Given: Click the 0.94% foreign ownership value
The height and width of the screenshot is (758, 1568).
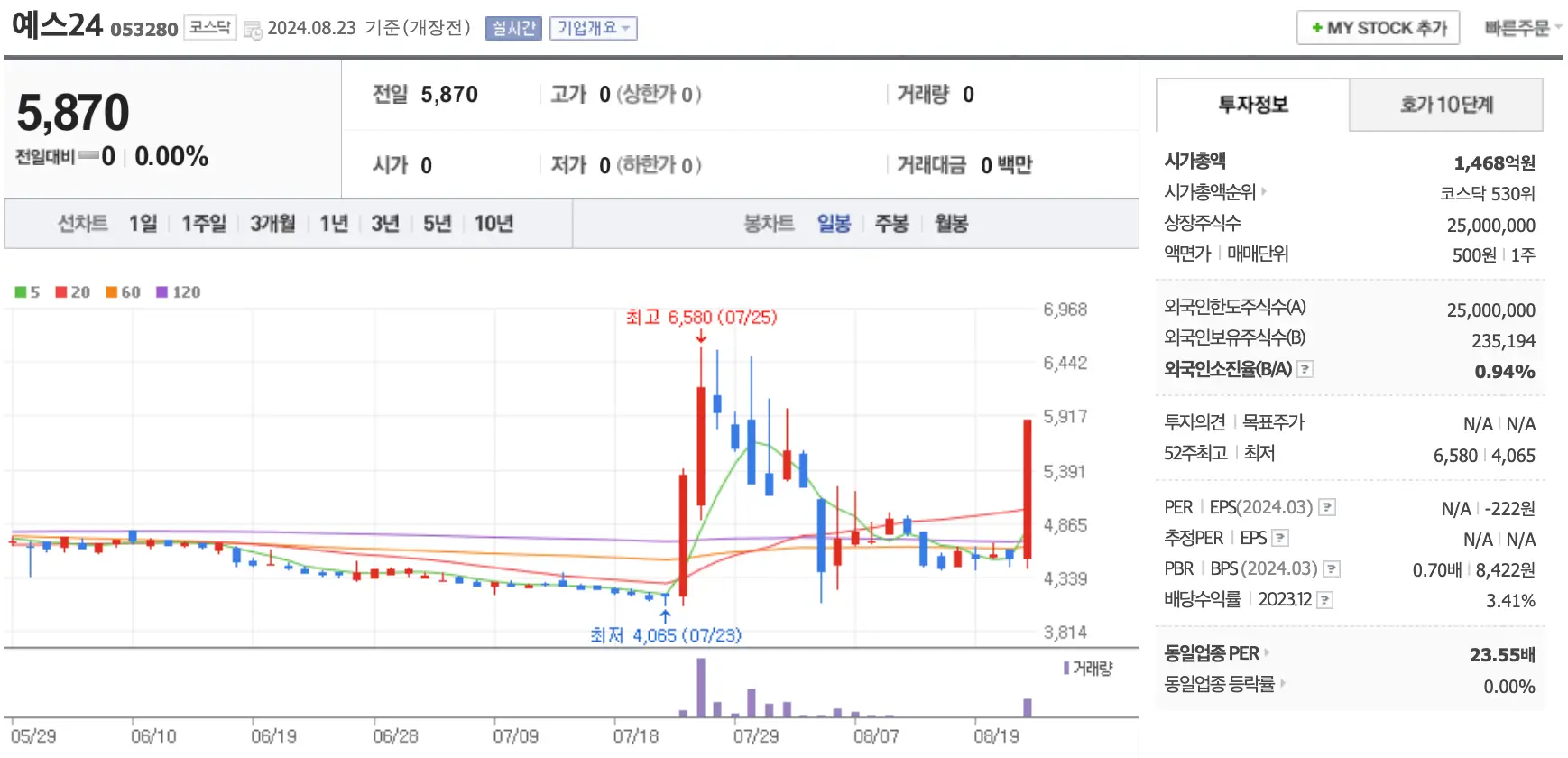Looking at the screenshot, I should 1505,372.
